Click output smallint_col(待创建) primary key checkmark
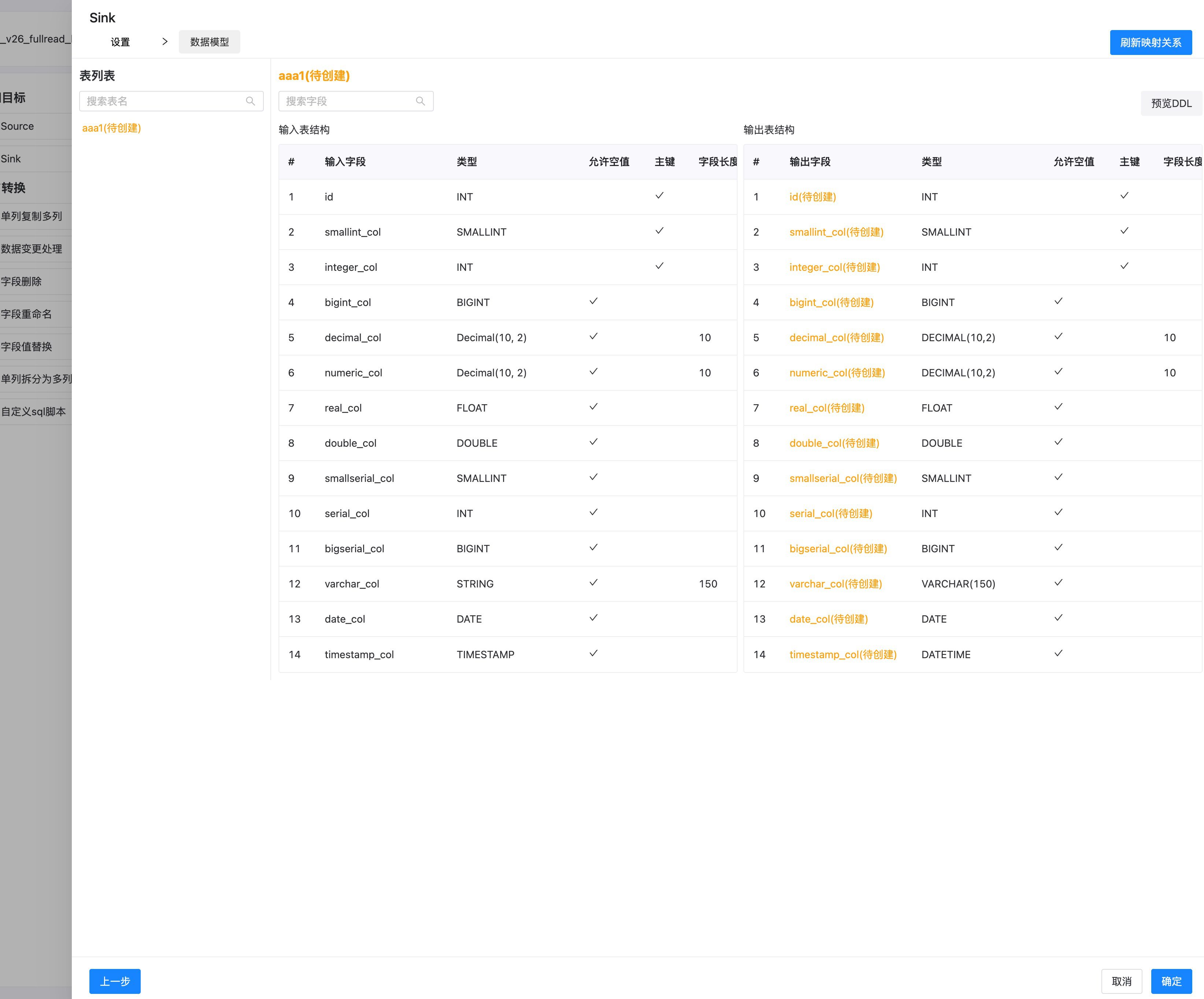 pos(1124,231)
